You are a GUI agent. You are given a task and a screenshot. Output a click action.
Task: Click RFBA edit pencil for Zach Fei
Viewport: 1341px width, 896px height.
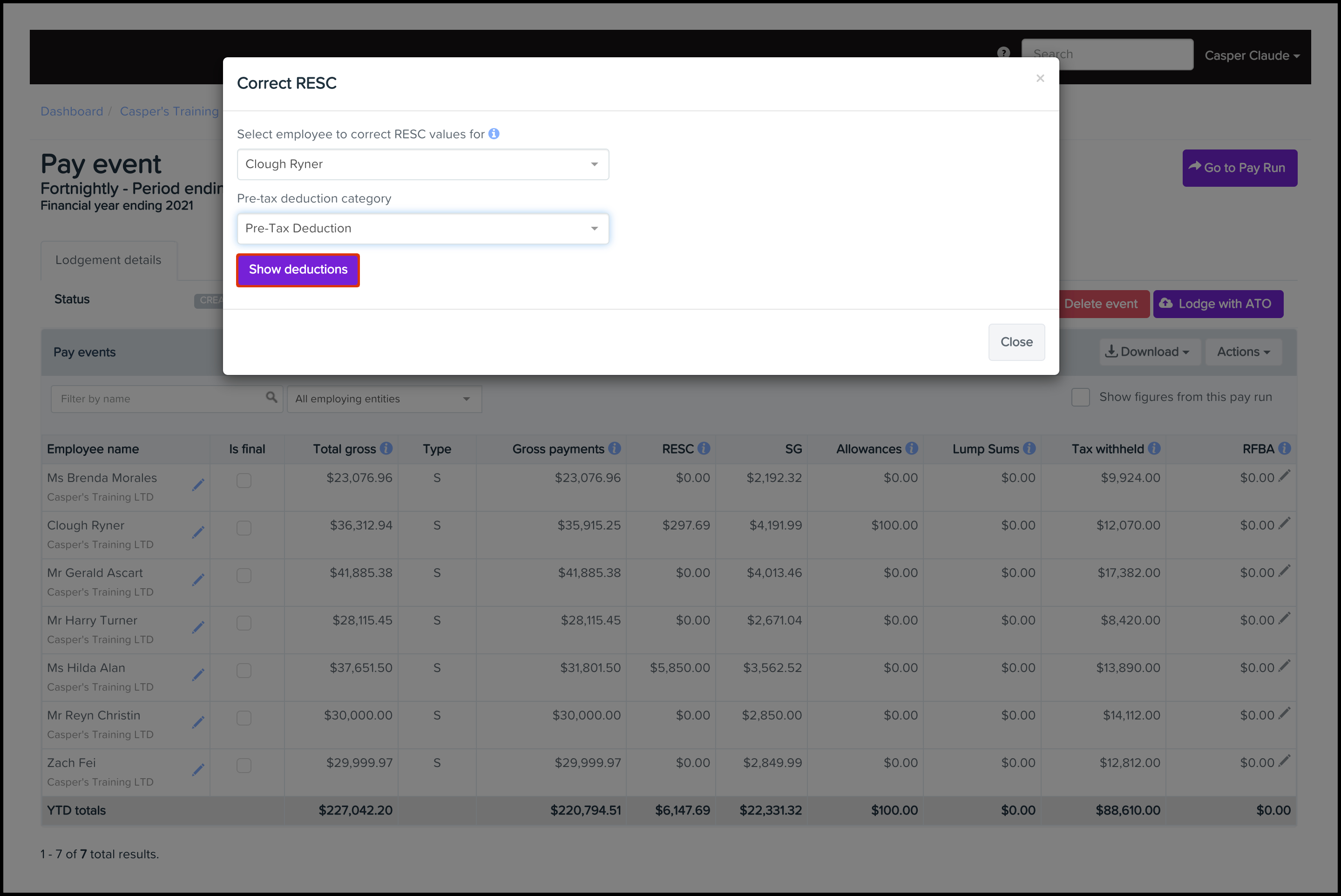tap(1285, 760)
